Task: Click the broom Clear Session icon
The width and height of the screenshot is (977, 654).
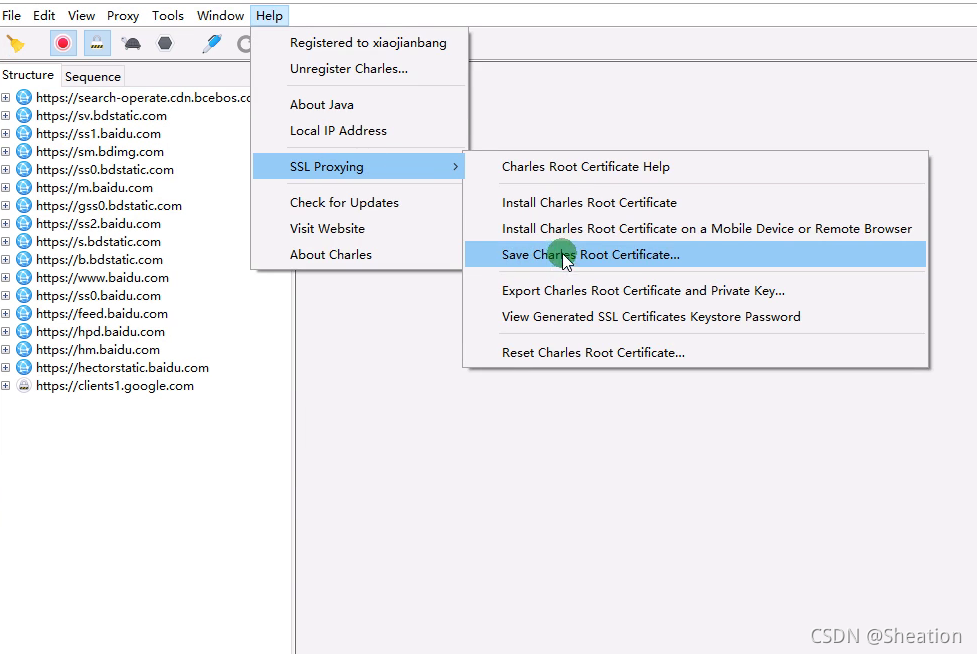Action: [x=16, y=44]
